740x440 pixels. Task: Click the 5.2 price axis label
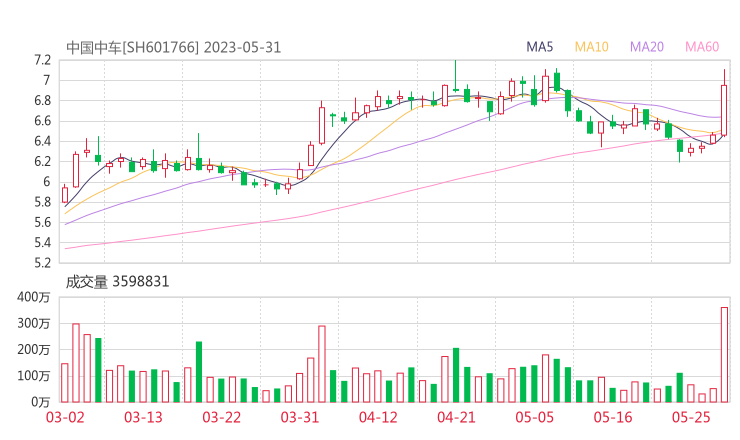click(x=42, y=263)
